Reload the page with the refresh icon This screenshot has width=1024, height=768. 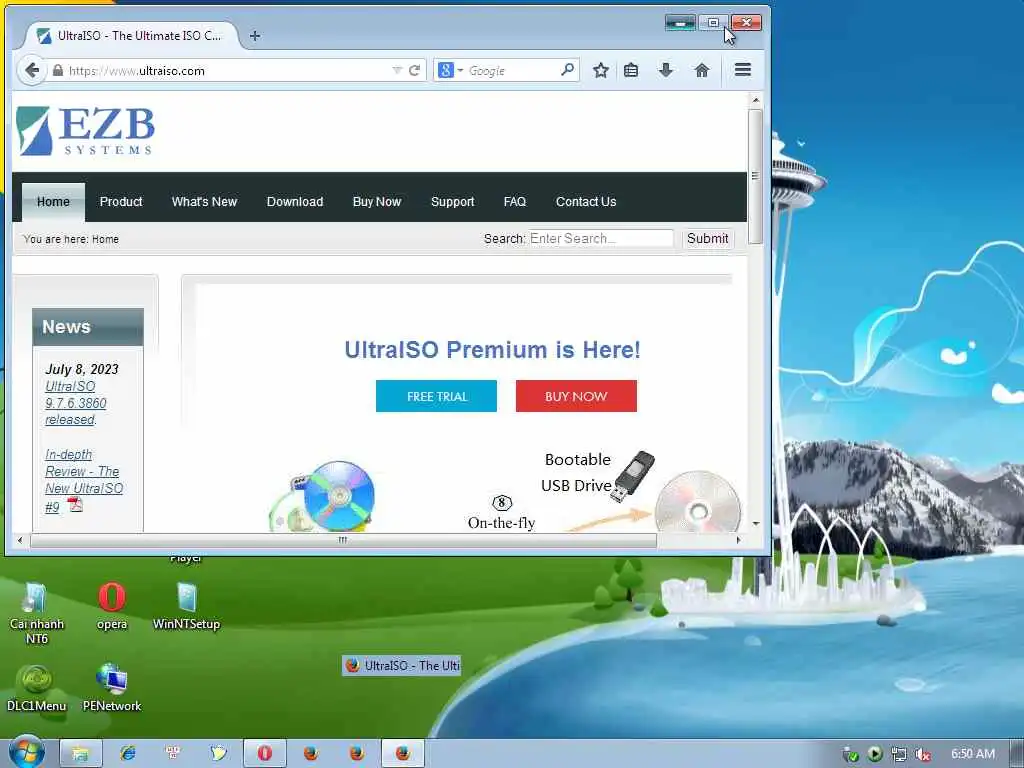coord(414,71)
